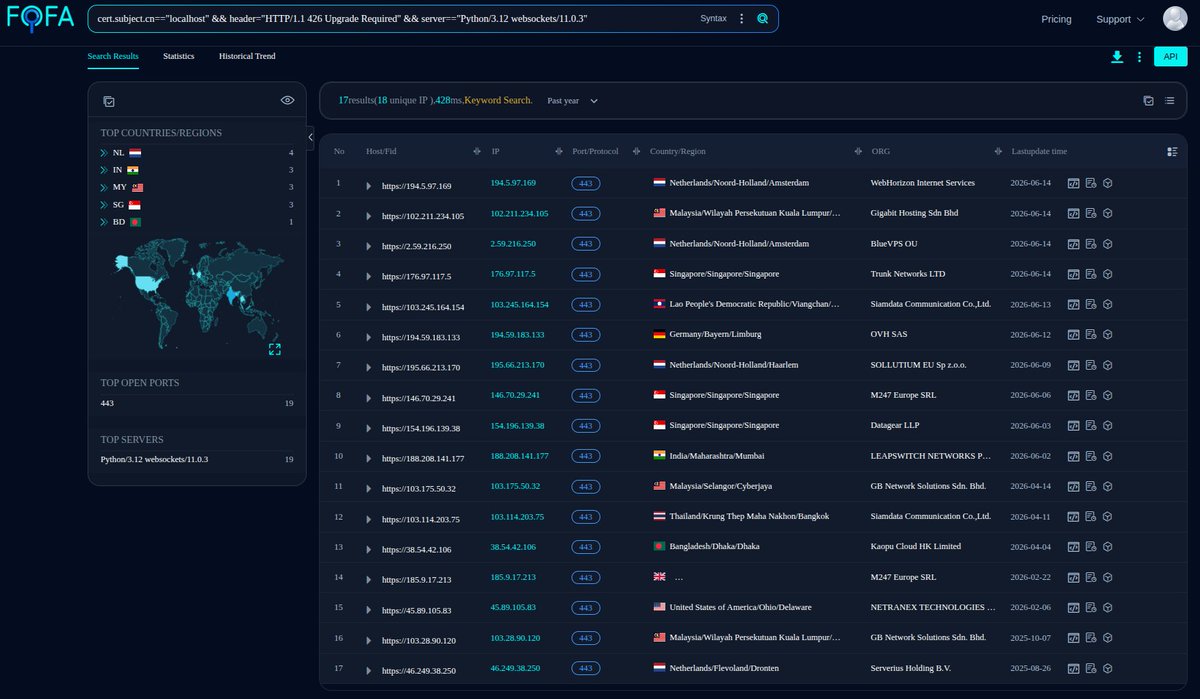Expand row for https://103.245.164.154
The height and width of the screenshot is (699, 1200).
click(x=368, y=307)
